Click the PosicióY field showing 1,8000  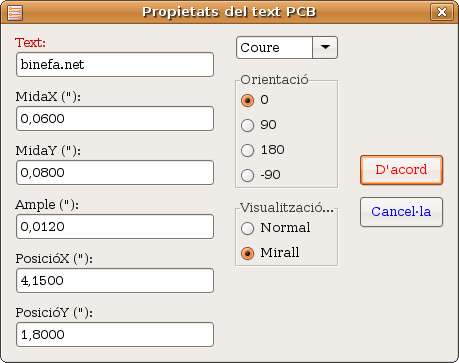(x=115, y=334)
